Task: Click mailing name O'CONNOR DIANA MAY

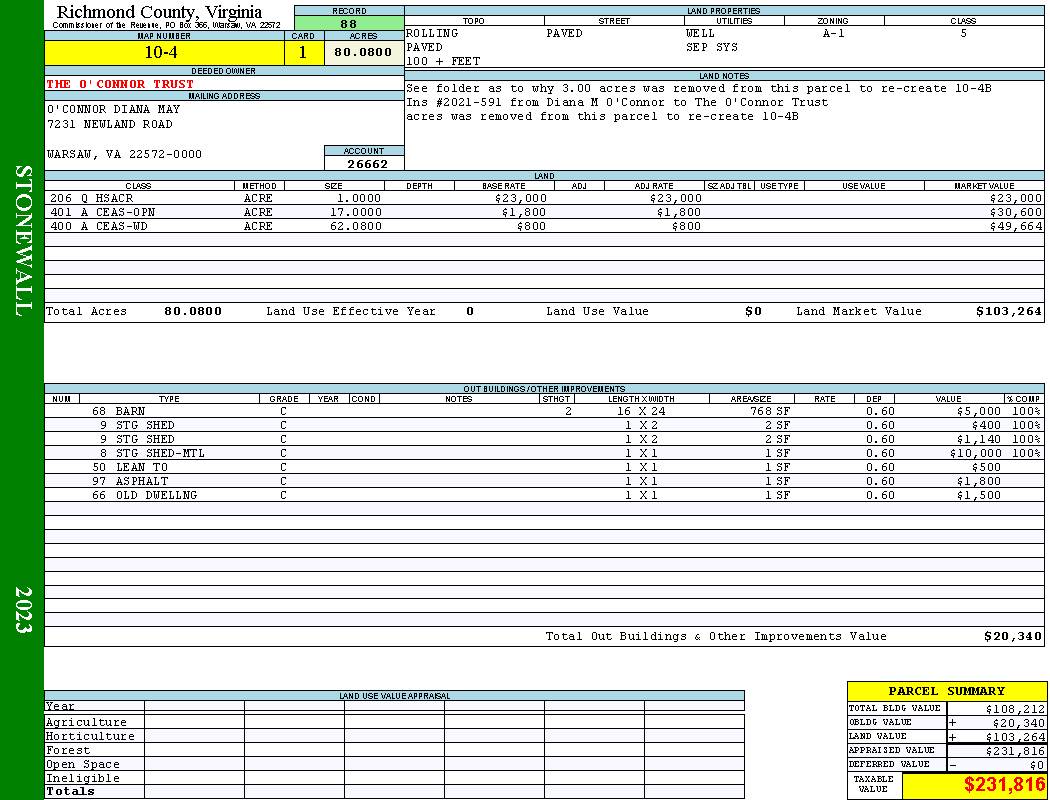Action: 113,109
